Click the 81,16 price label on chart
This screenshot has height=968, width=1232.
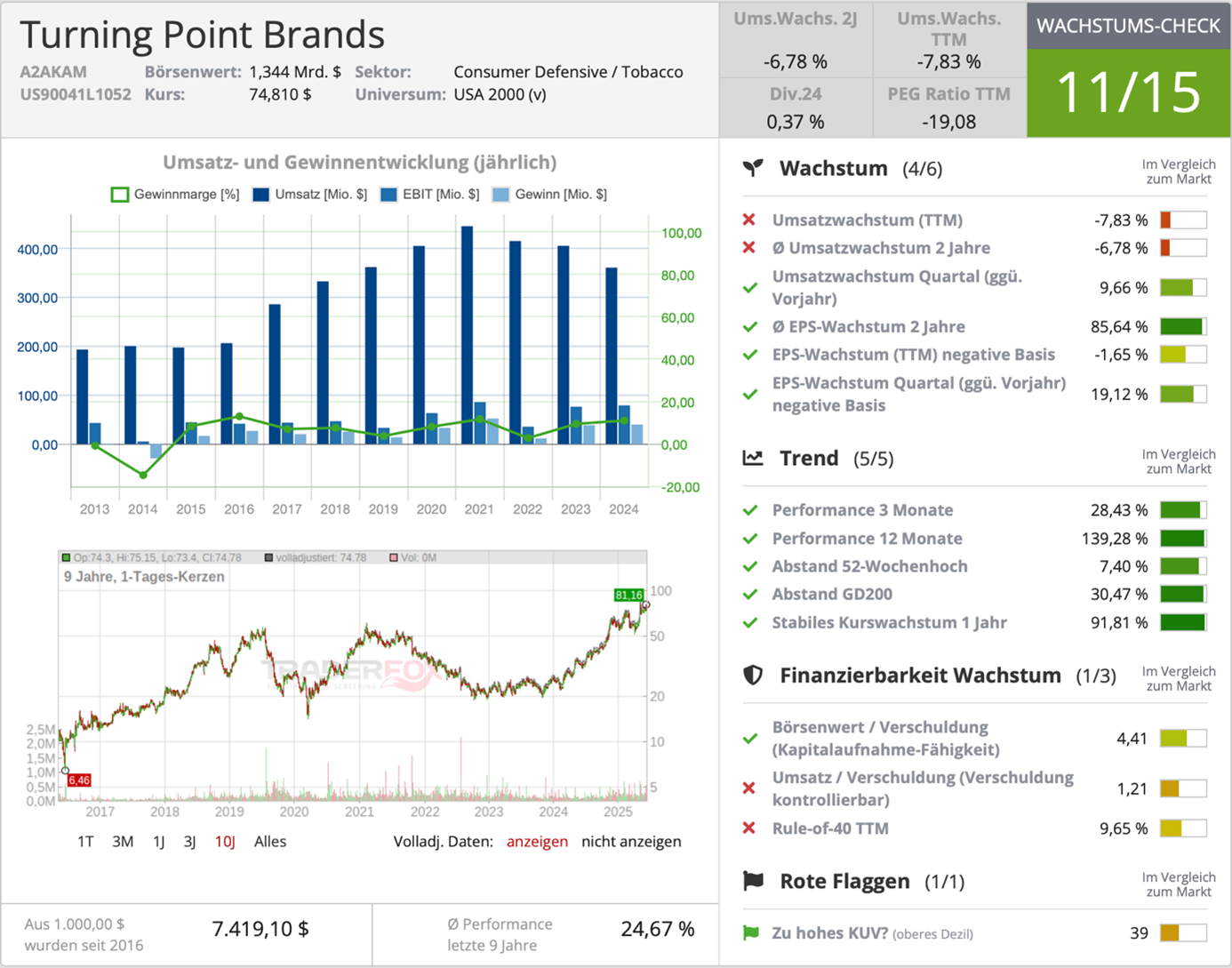628,595
